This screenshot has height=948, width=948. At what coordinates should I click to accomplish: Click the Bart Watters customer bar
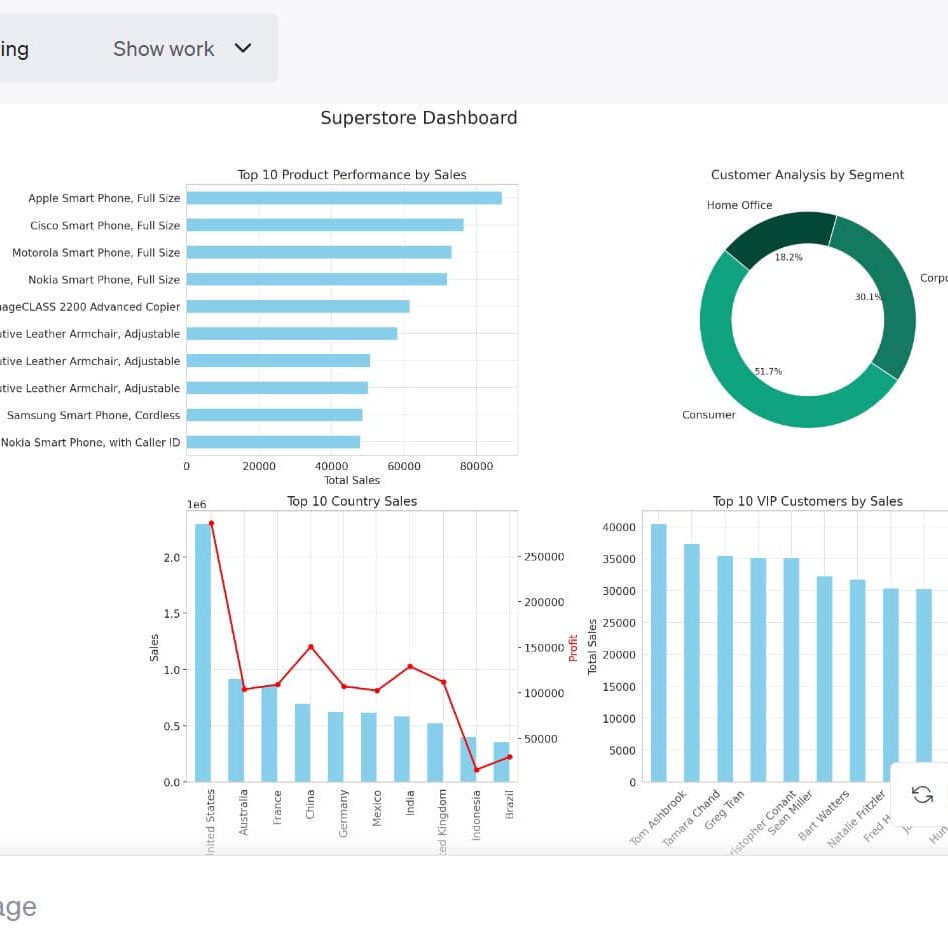coord(824,678)
